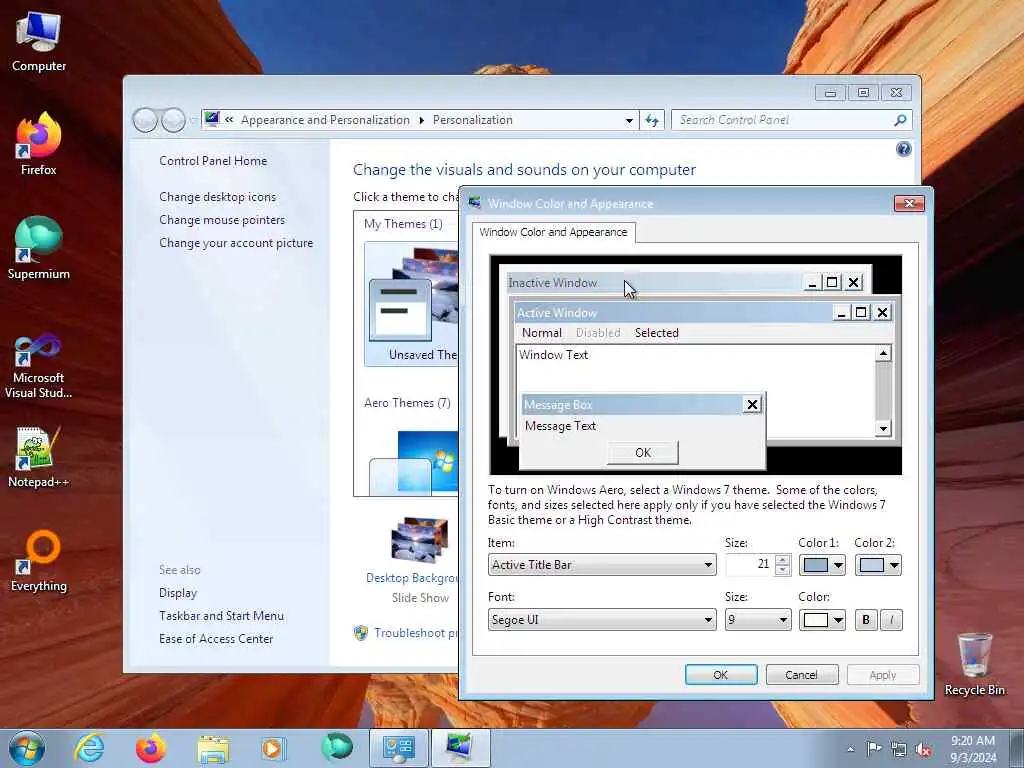Switch to the Personalization taskbar button
The width and height of the screenshot is (1024, 768).
click(460, 748)
